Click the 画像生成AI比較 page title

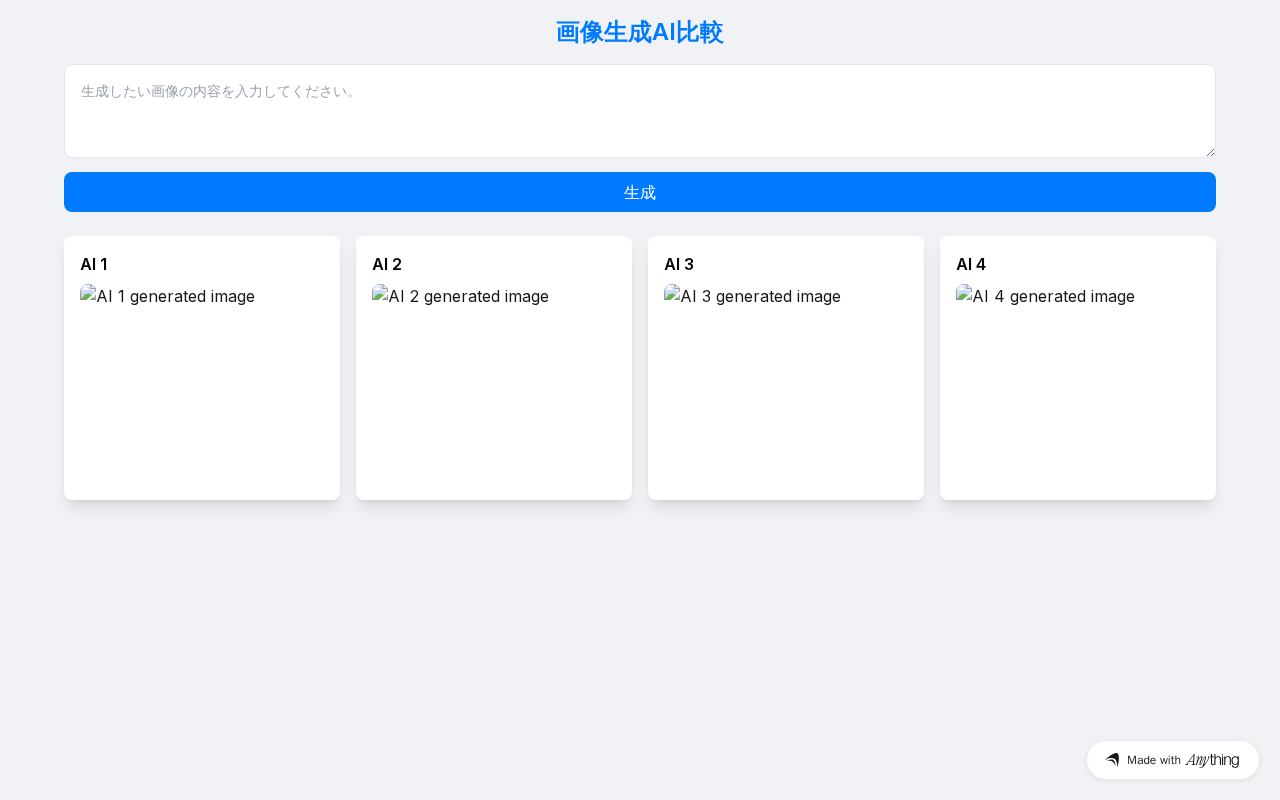[x=640, y=32]
